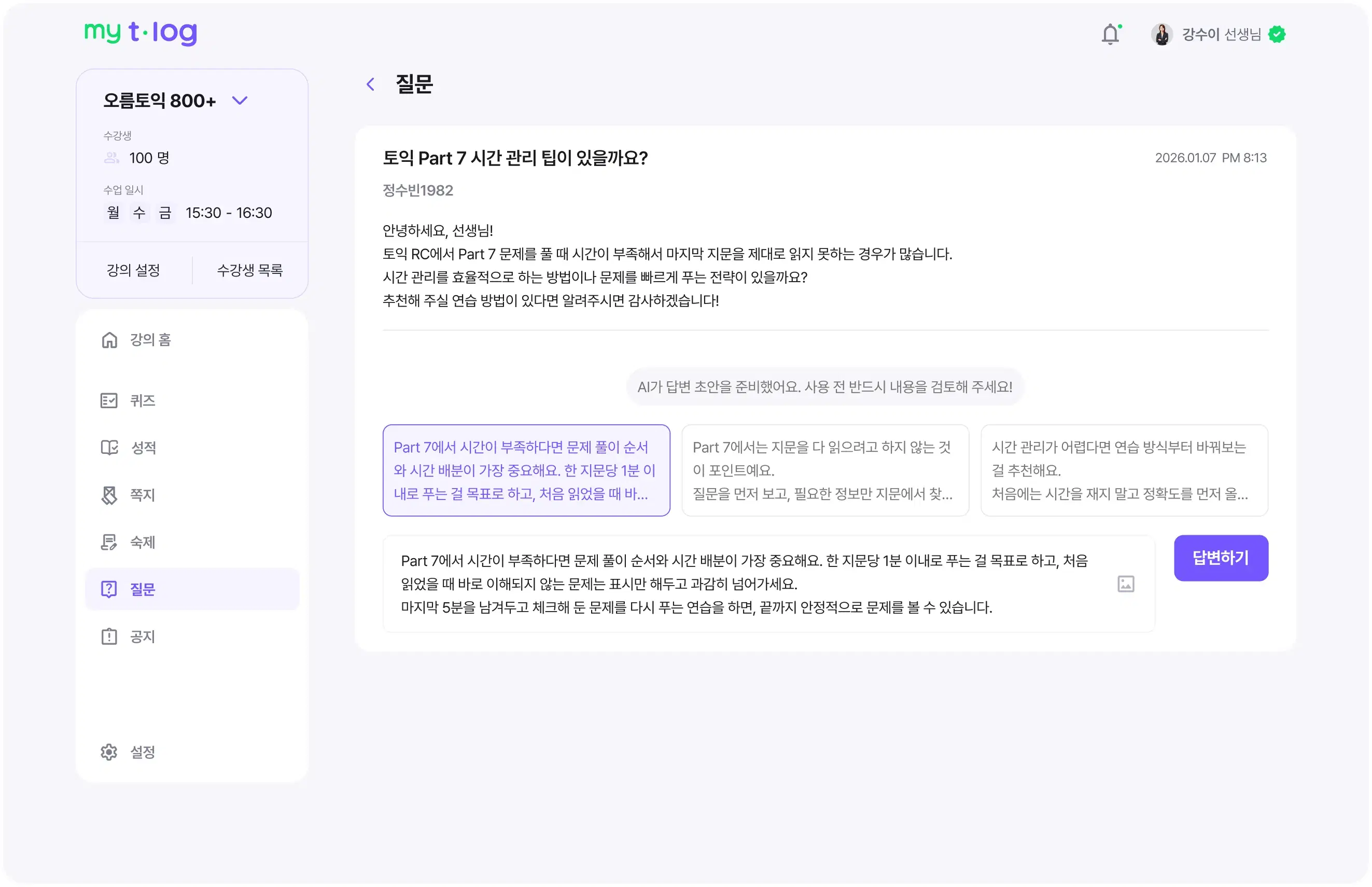1372x887 pixels.
Task: Open 수강생 목록
Action: [250, 270]
